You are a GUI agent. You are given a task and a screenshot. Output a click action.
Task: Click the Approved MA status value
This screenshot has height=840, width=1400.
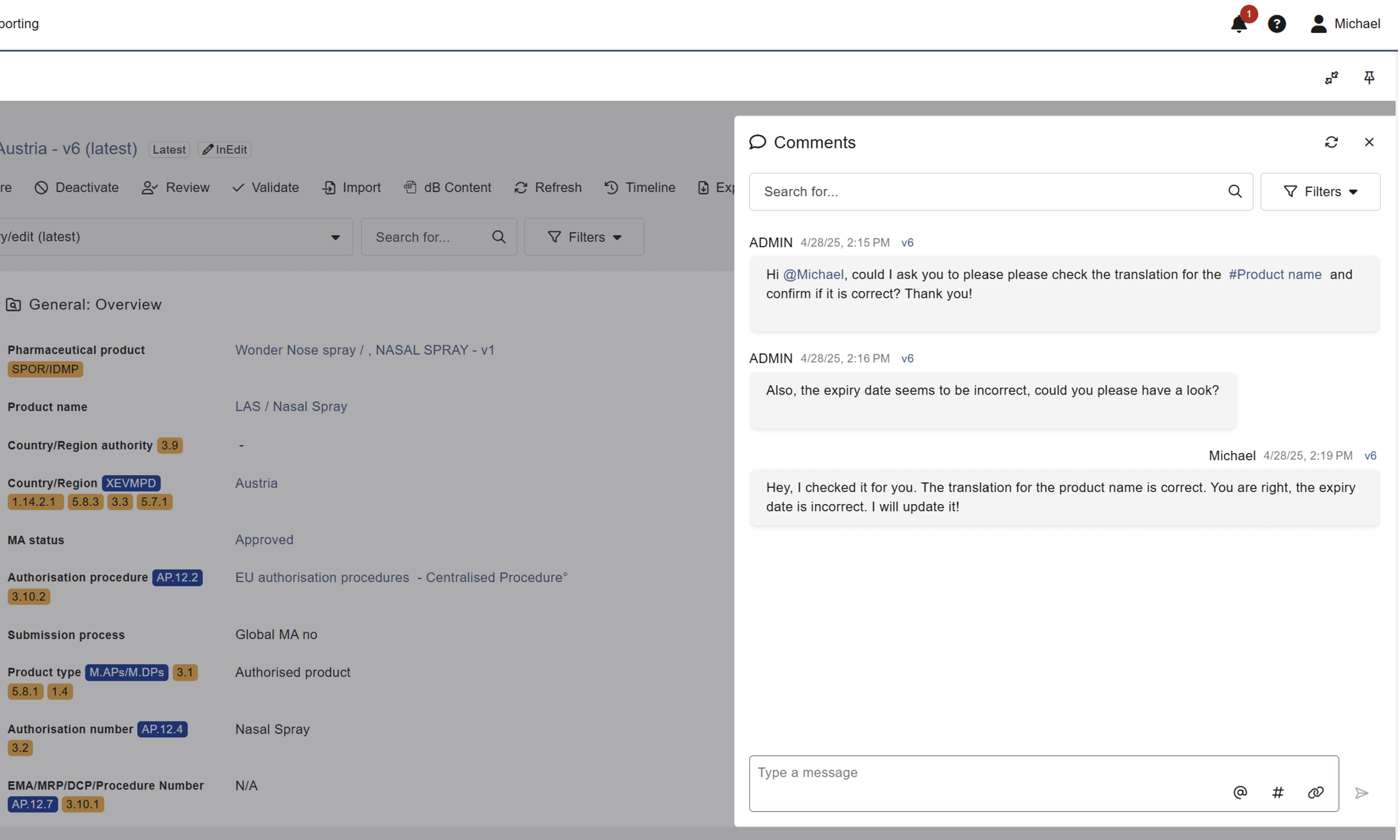point(264,540)
